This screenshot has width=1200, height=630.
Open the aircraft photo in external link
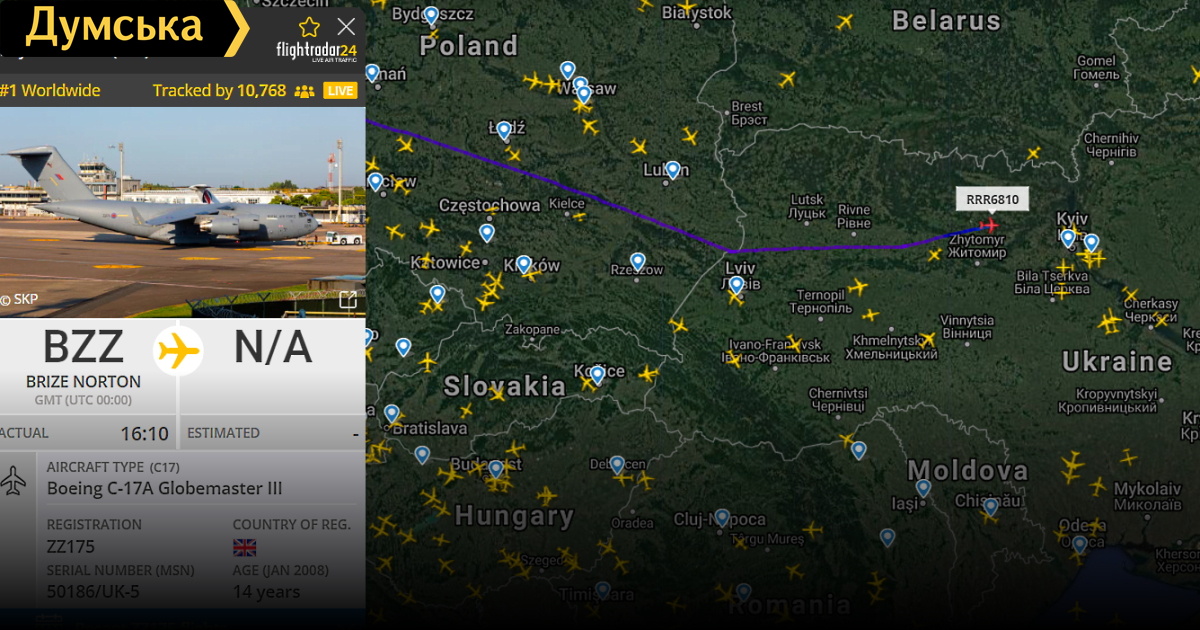[x=348, y=300]
